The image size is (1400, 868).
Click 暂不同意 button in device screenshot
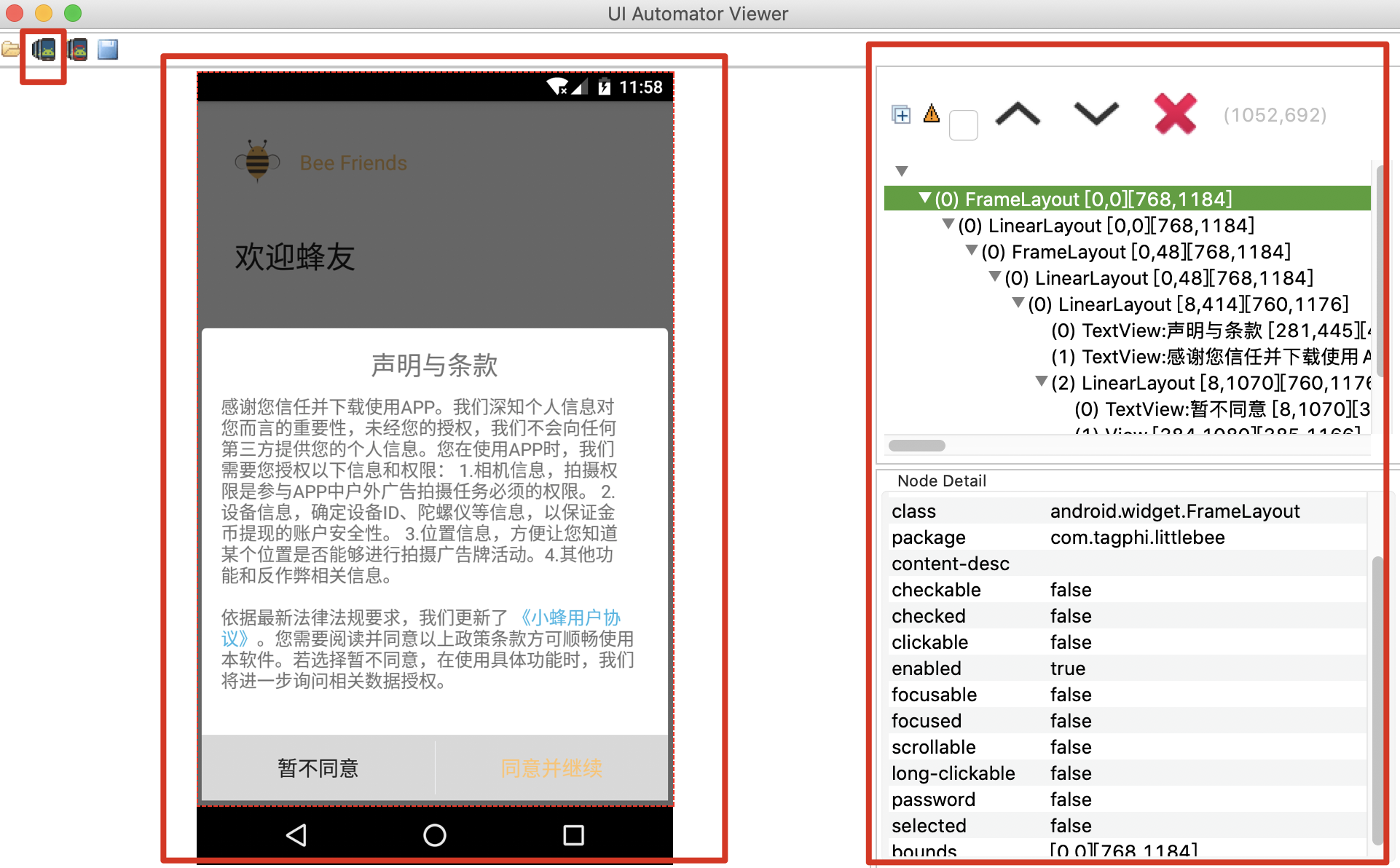[318, 768]
